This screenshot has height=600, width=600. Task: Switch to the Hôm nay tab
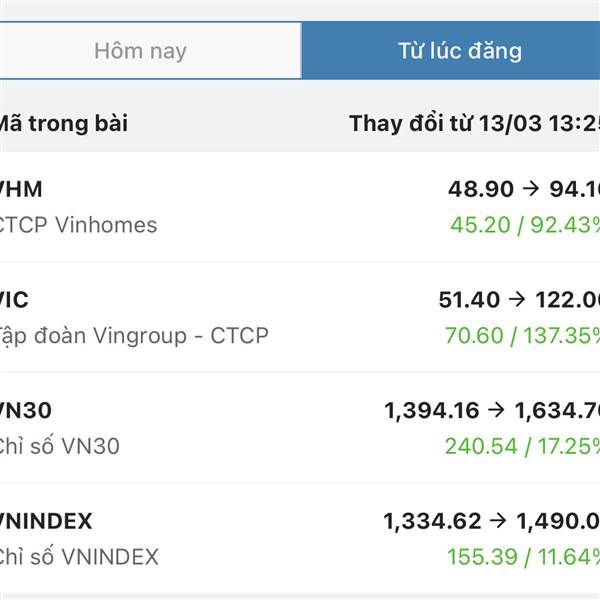140,51
